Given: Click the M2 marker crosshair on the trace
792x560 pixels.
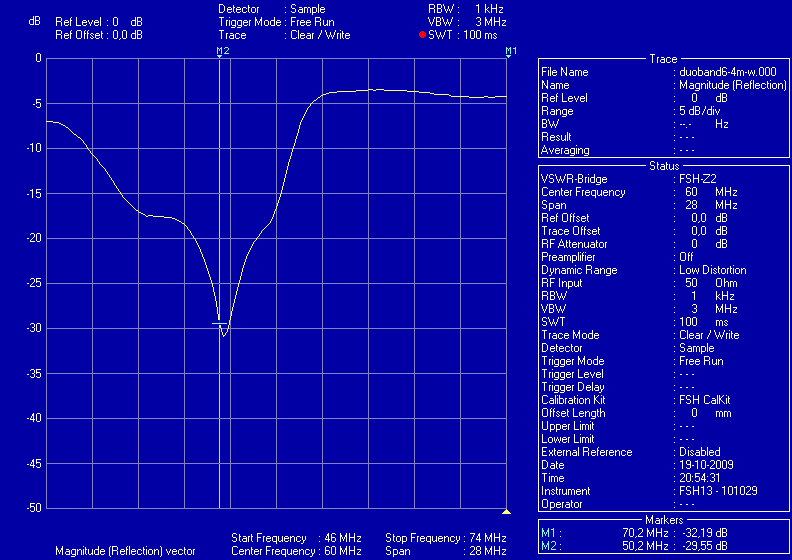Looking at the screenshot, I should pyautogui.click(x=220, y=322).
